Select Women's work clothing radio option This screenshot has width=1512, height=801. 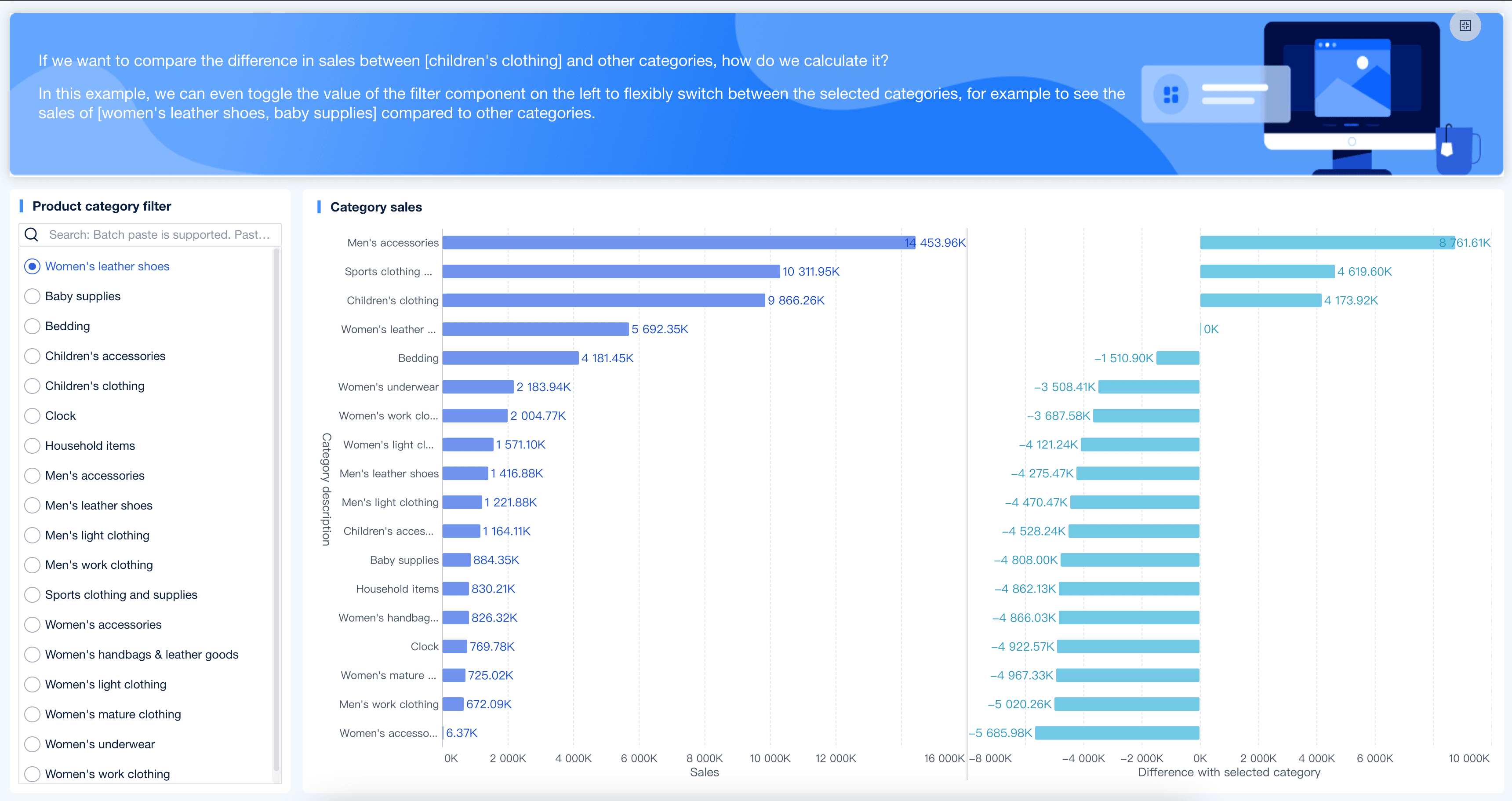point(33,775)
